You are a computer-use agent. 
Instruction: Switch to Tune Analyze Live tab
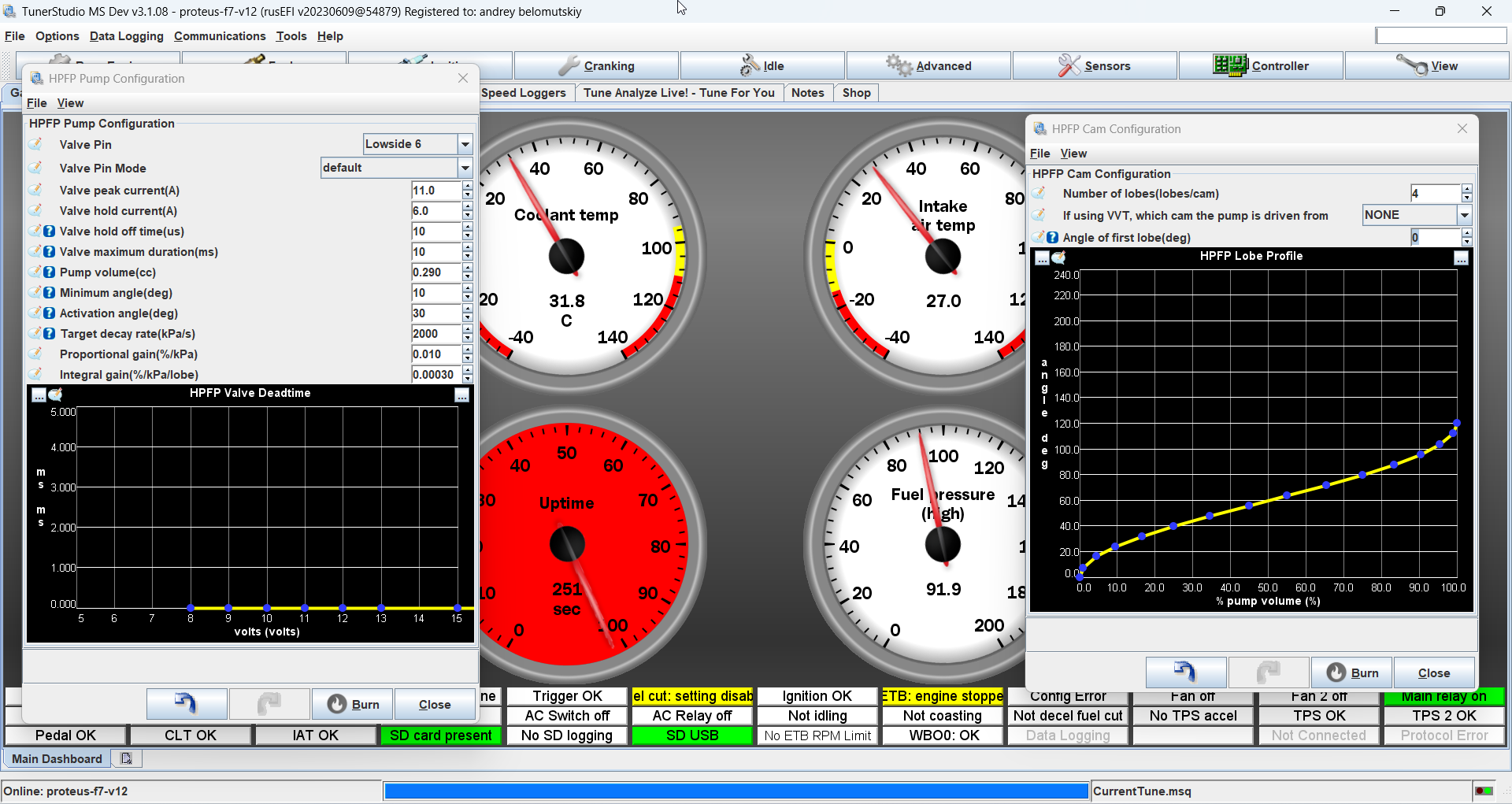click(x=679, y=93)
